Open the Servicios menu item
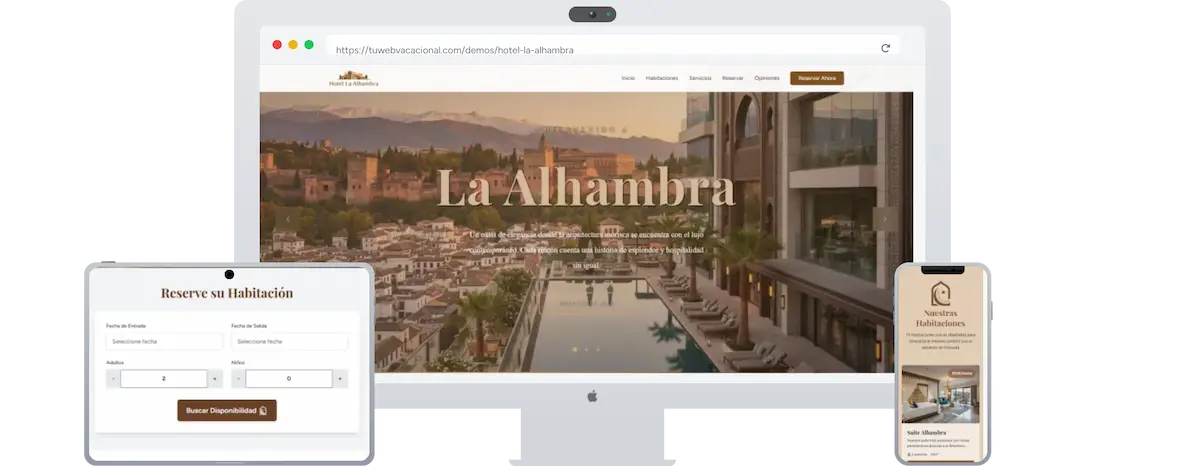 tap(700, 78)
